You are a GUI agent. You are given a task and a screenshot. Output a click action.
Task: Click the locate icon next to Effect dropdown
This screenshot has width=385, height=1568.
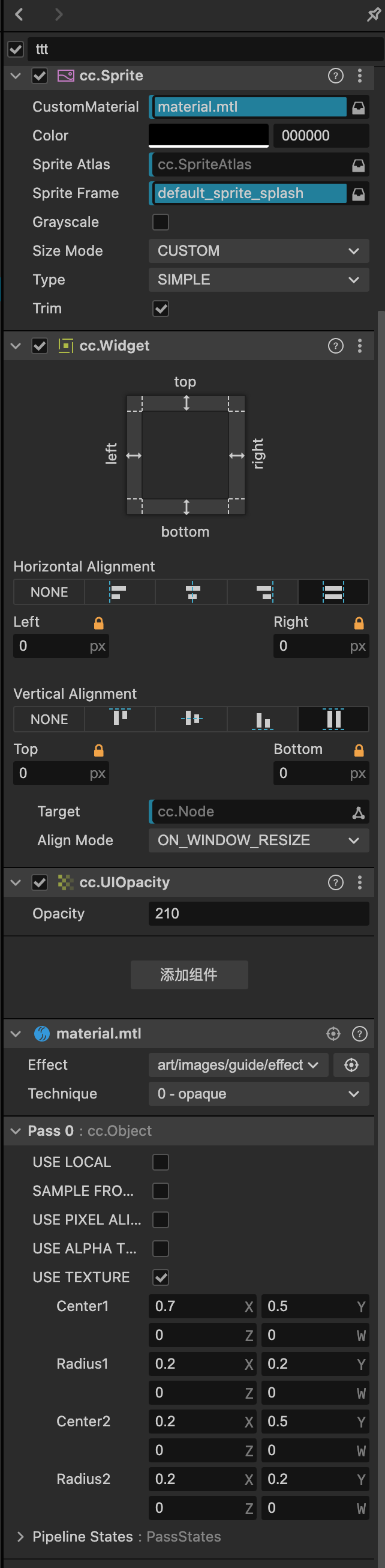(351, 1064)
